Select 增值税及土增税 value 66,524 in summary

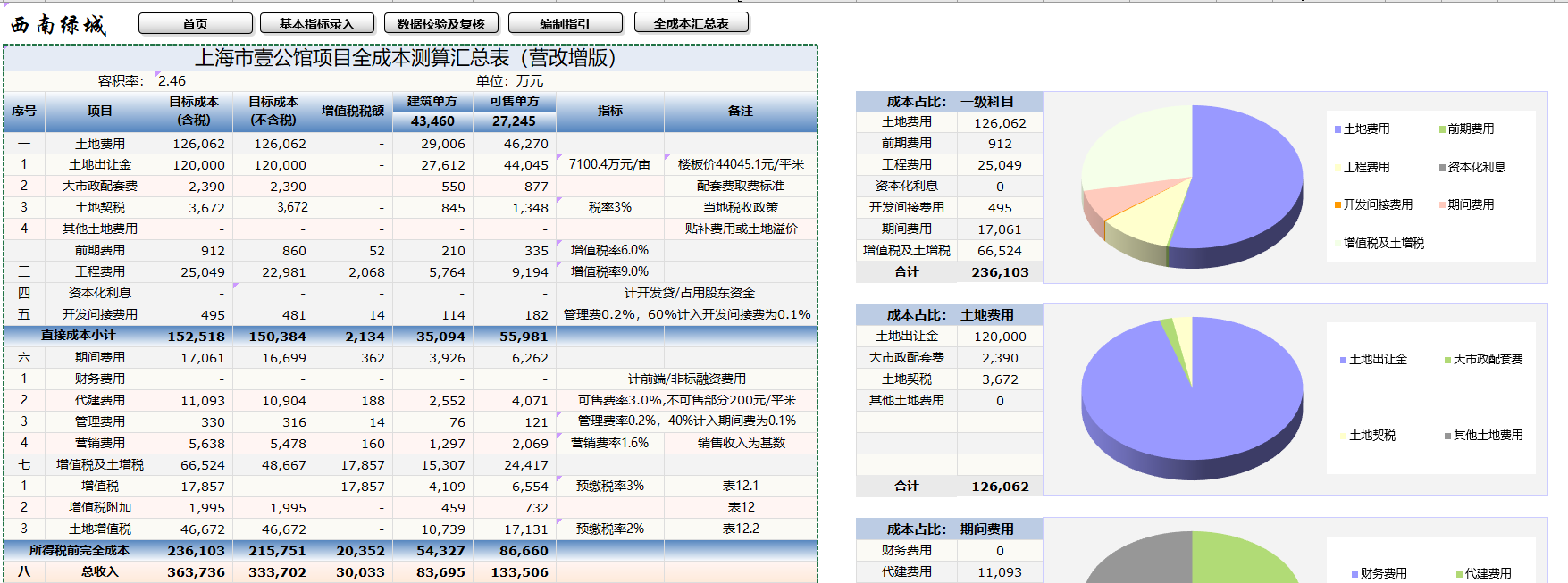(1000, 251)
